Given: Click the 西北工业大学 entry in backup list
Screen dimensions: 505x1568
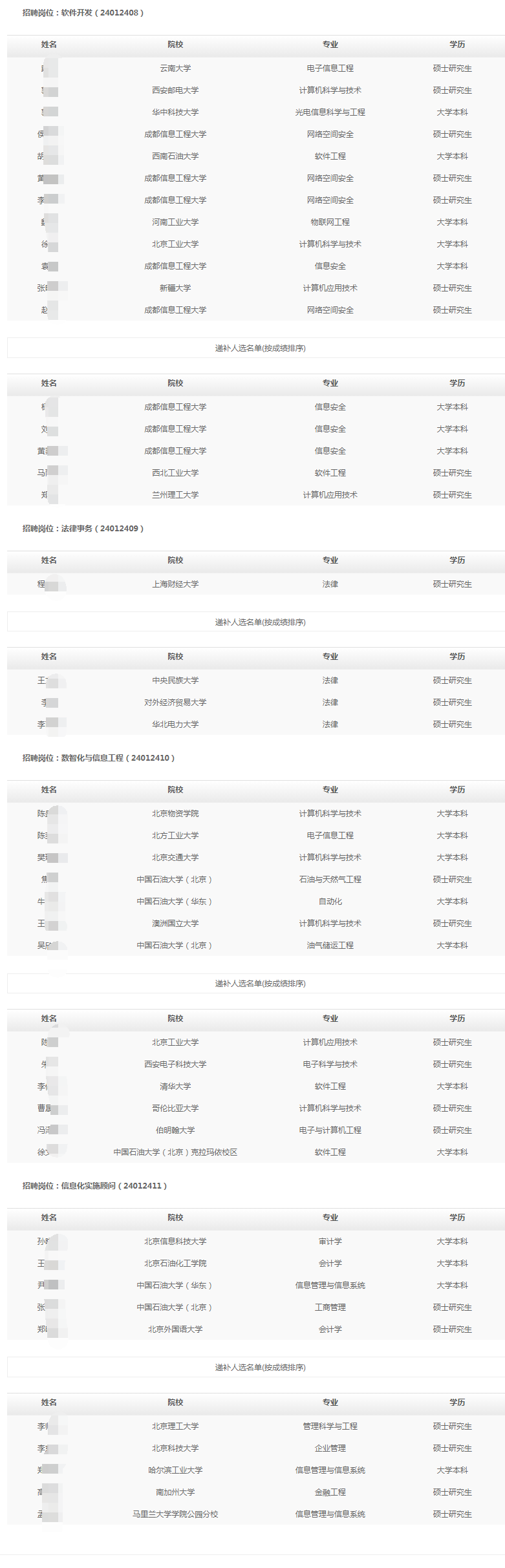Looking at the screenshot, I should (x=175, y=473).
